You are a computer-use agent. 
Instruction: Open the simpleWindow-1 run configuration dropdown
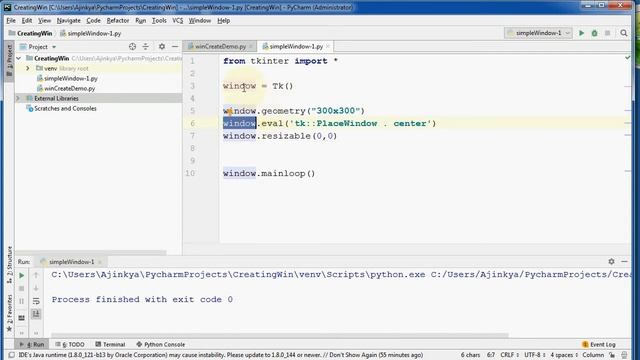click(538, 33)
